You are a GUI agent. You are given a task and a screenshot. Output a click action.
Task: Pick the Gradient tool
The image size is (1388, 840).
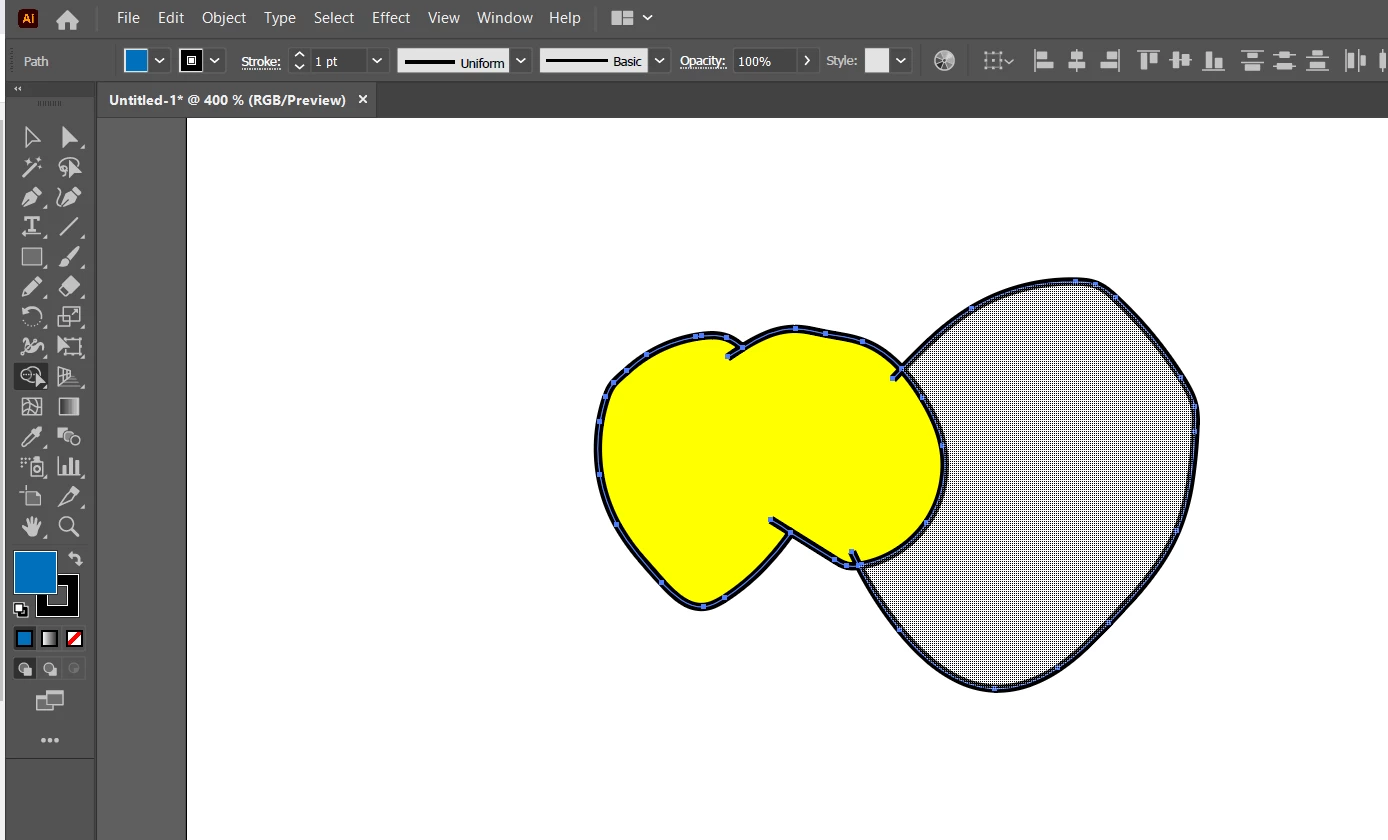click(x=69, y=407)
